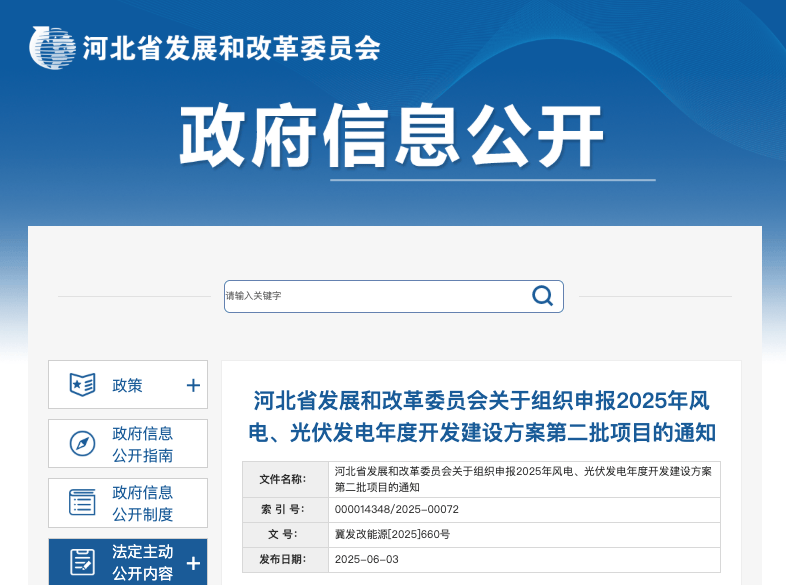Click the blue article title heading
The height and width of the screenshot is (585, 786).
point(482,417)
